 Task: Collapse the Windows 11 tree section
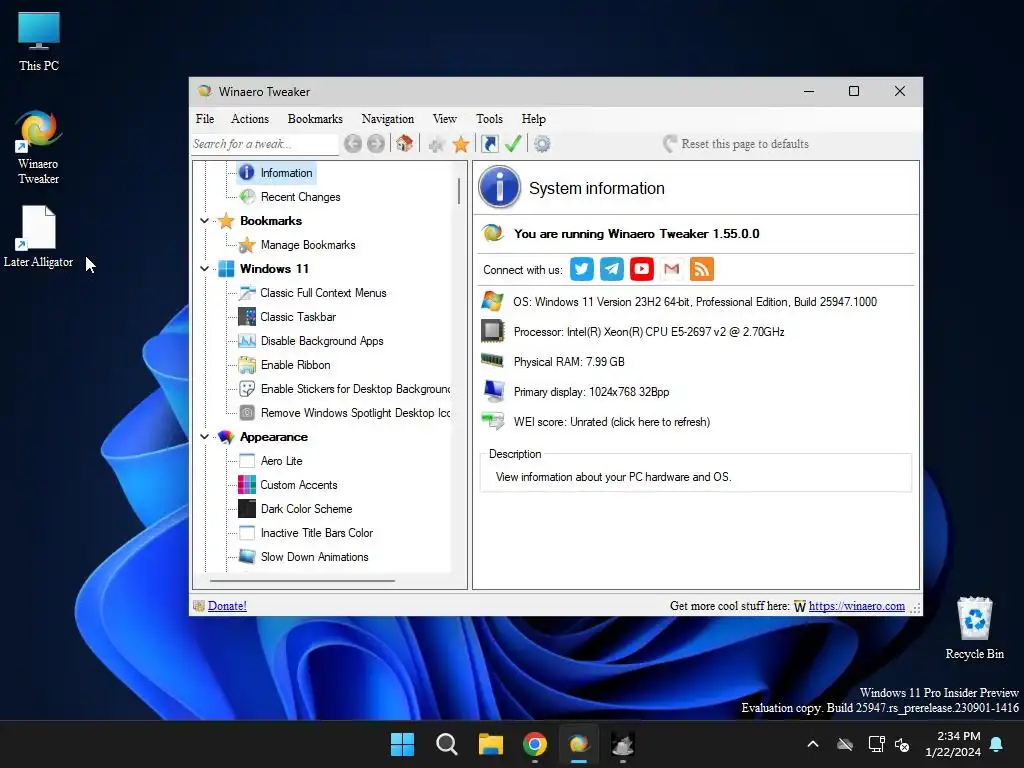(204, 268)
